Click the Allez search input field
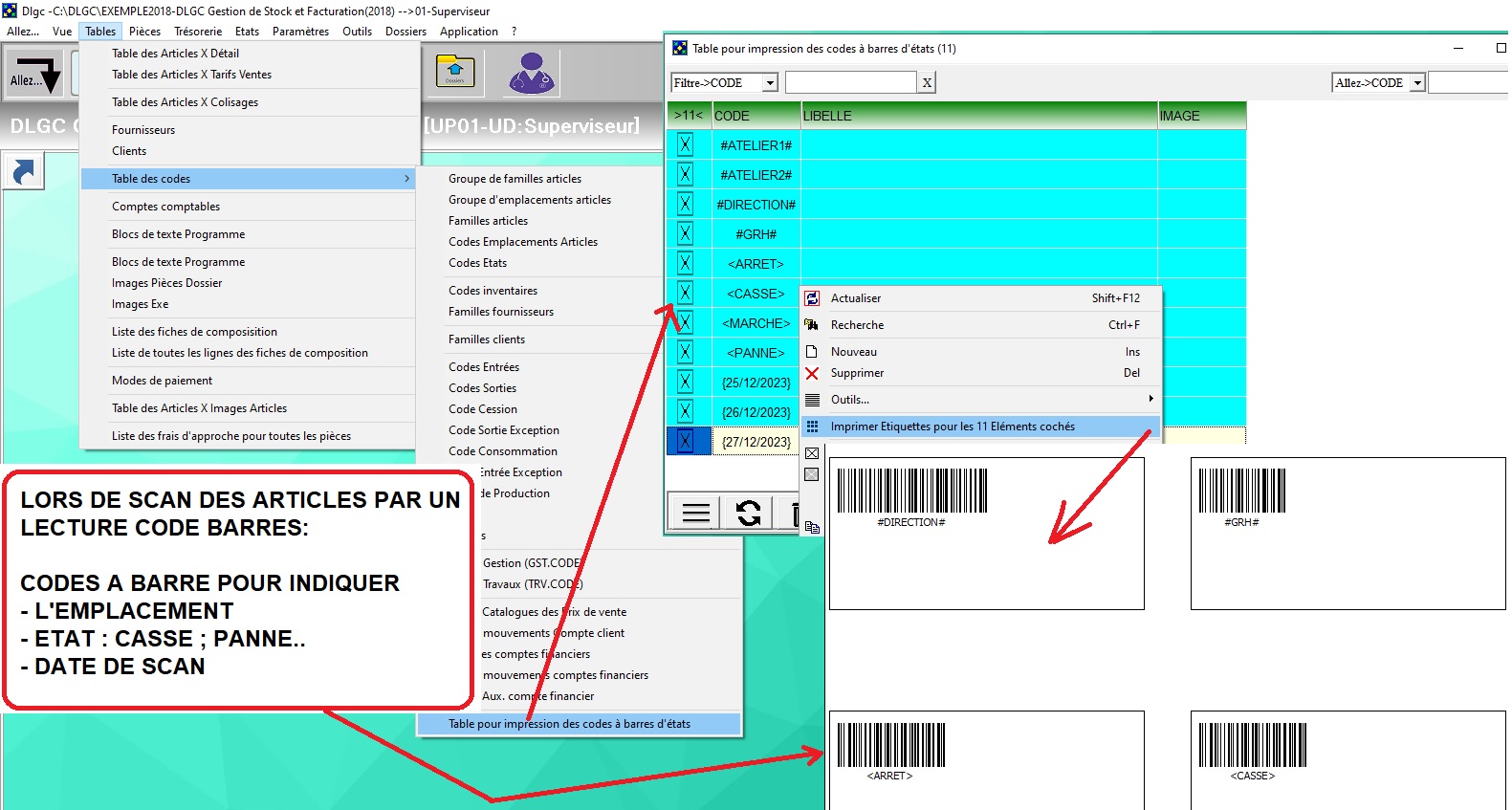 pyautogui.click(x=1469, y=83)
